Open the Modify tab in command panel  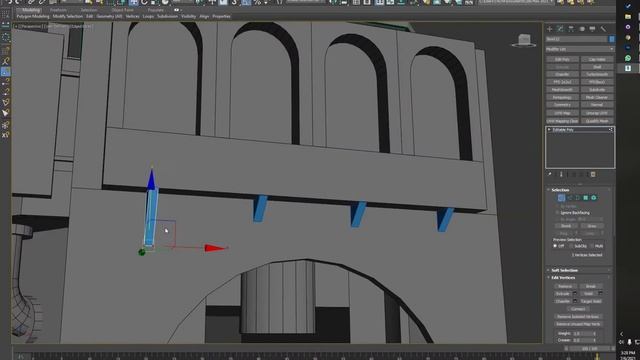point(560,29)
